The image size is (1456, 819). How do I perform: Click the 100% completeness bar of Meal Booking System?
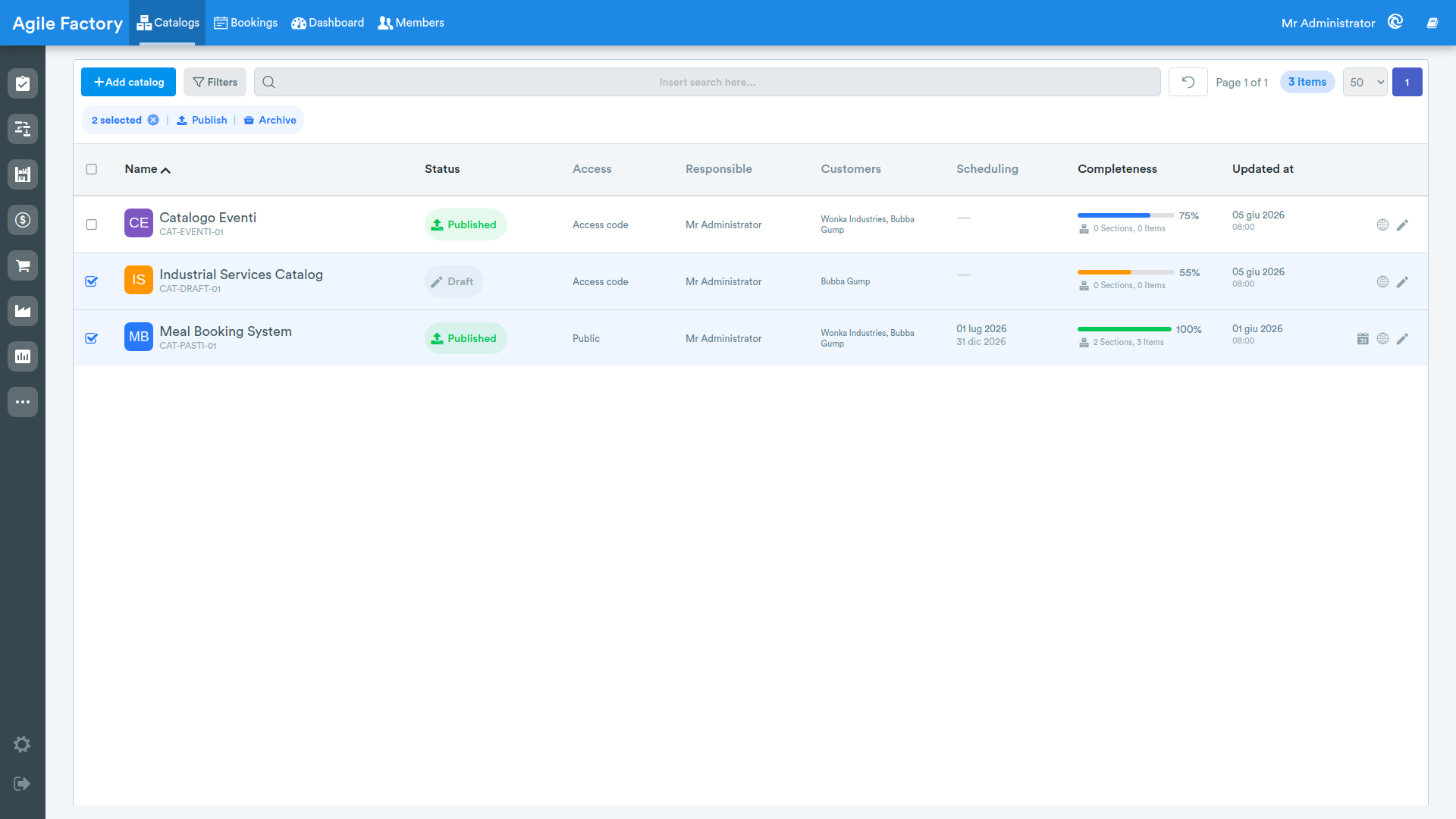[1124, 329]
